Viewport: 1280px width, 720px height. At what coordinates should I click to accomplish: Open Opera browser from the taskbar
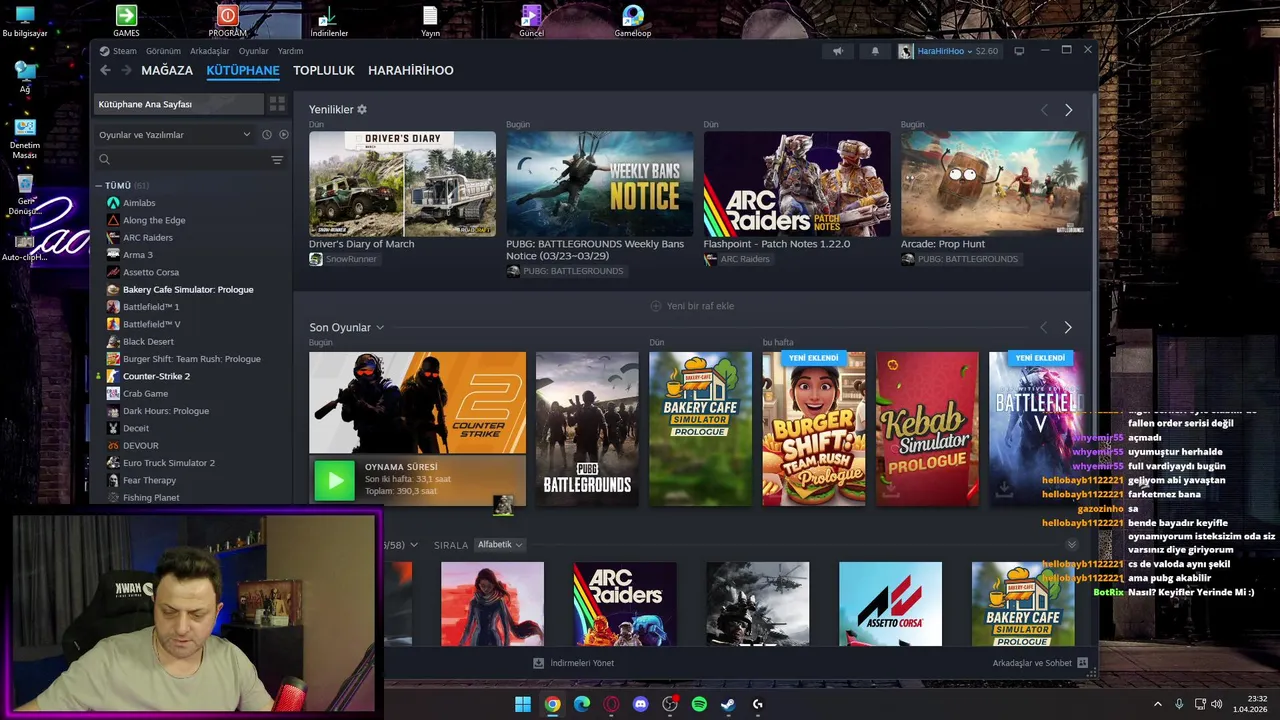[x=611, y=704]
